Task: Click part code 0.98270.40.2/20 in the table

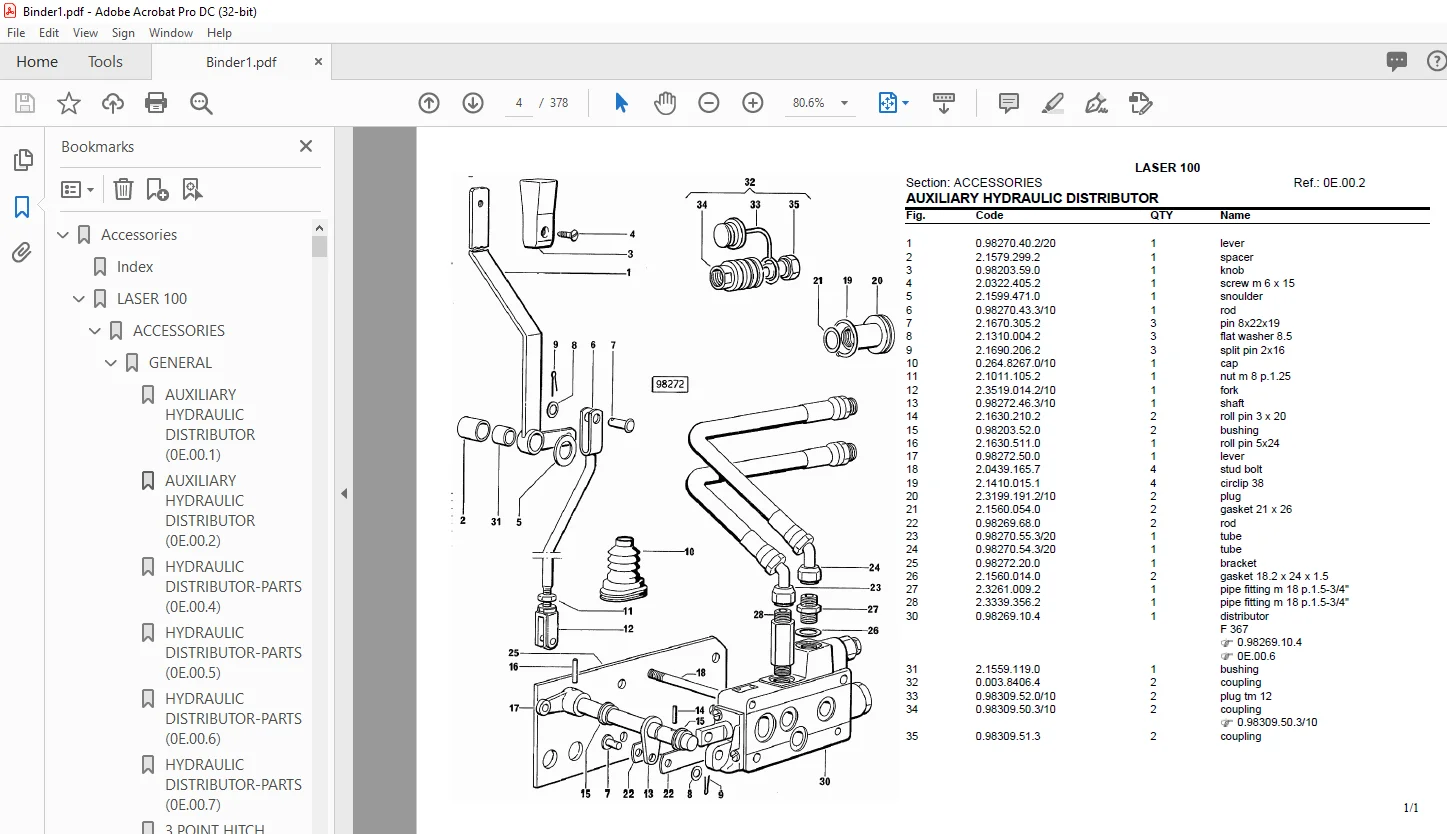Action: (1015, 243)
